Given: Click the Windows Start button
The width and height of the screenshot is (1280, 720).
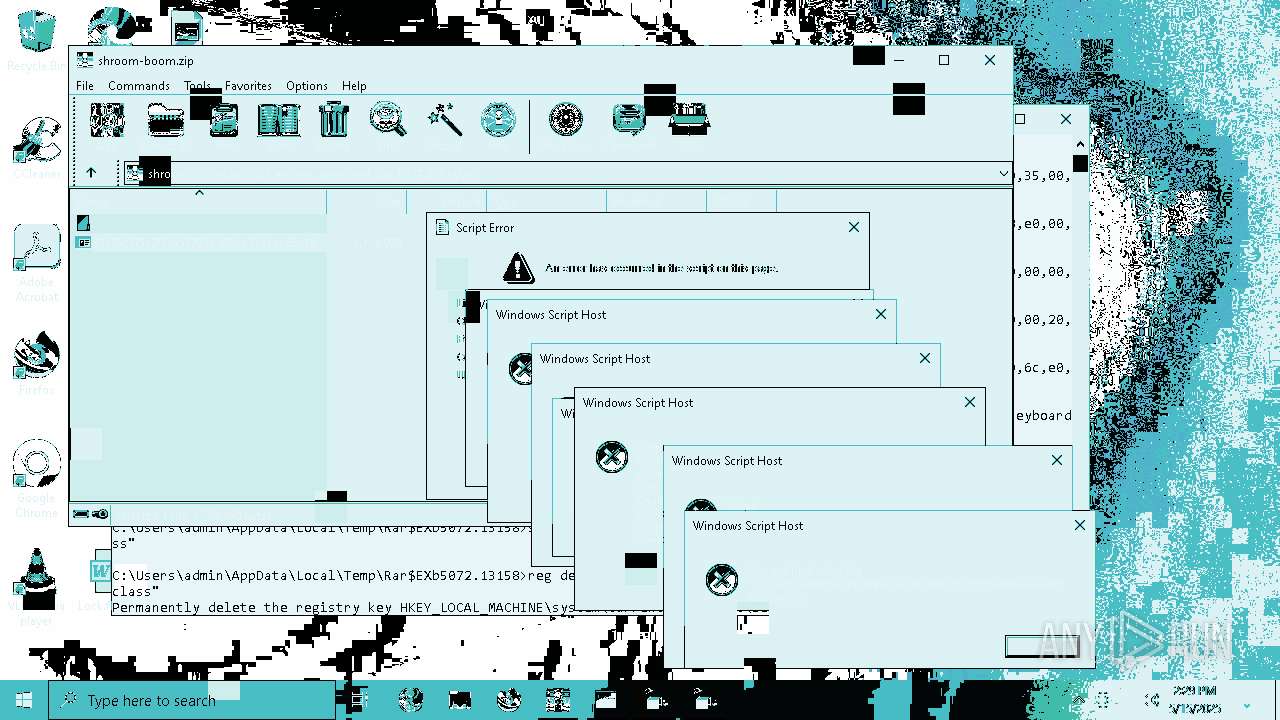Looking at the screenshot, I should click(24, 700).
